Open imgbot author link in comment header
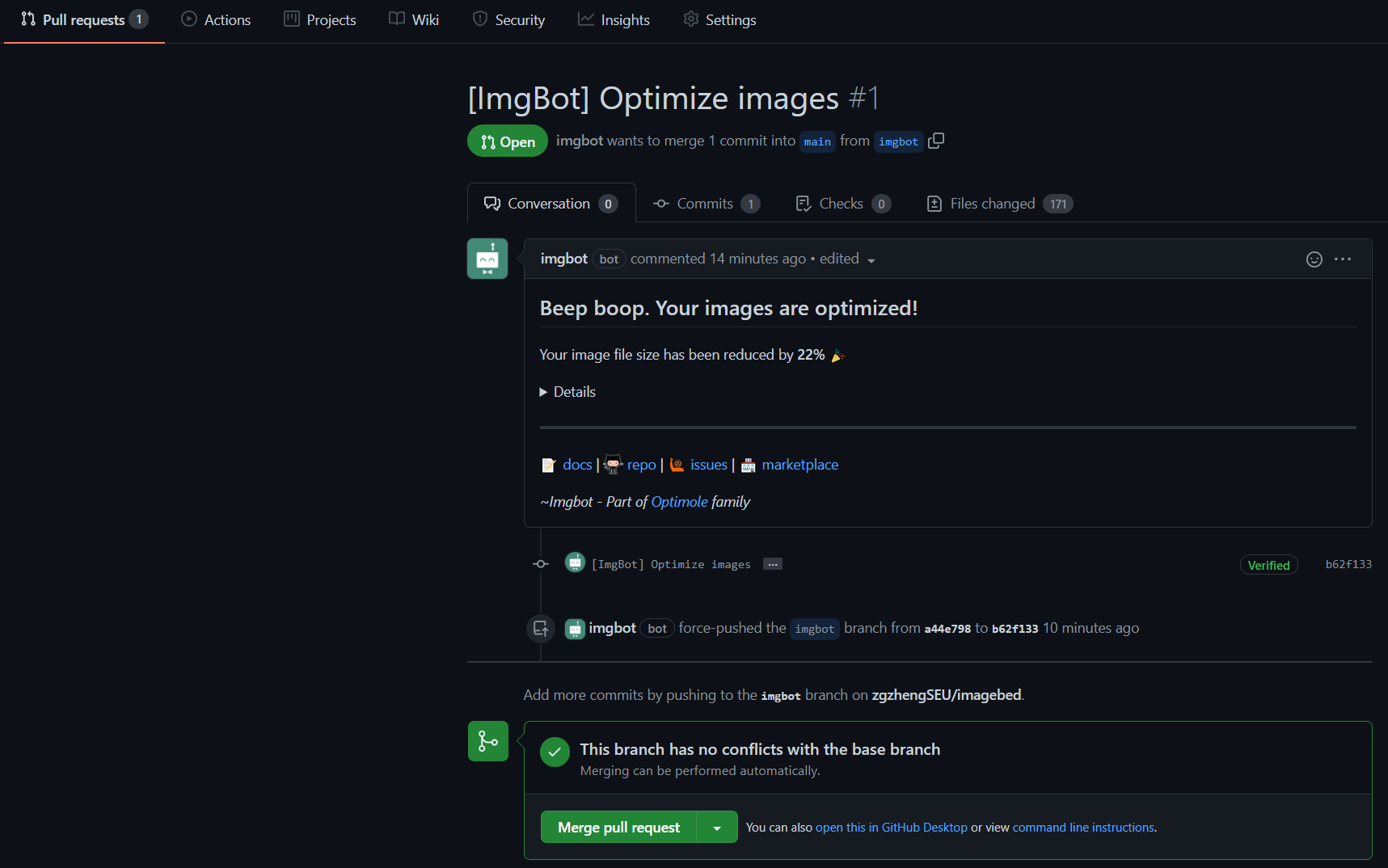This screenshot has width=1388, height=868. coord(563,259)
